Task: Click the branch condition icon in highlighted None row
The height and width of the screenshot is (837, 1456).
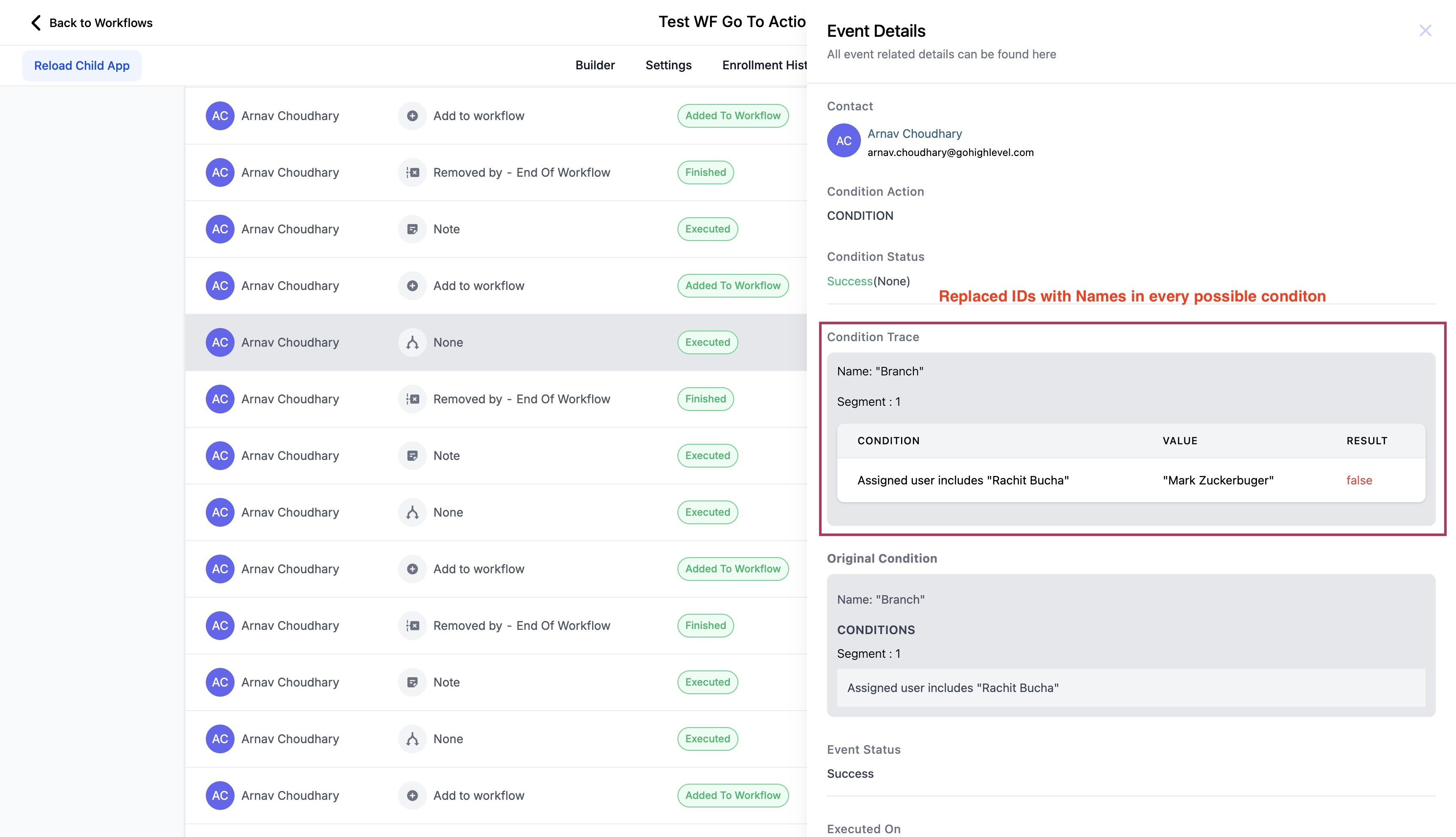Action: pyautogui.click(x=412, y=342)
